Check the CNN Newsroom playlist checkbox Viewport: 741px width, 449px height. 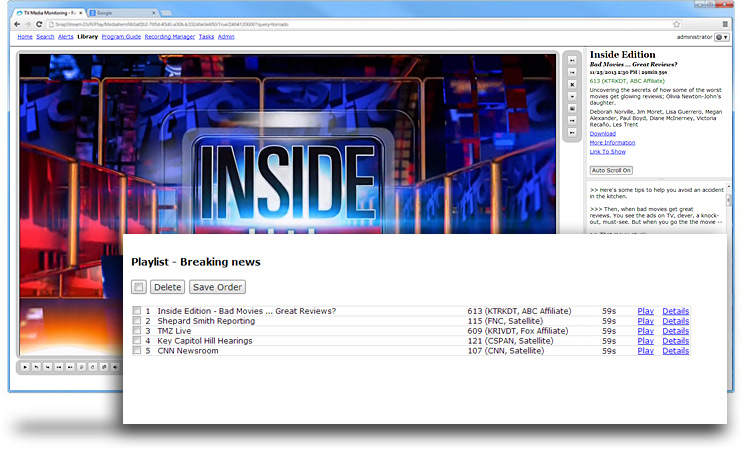(137, 351)
